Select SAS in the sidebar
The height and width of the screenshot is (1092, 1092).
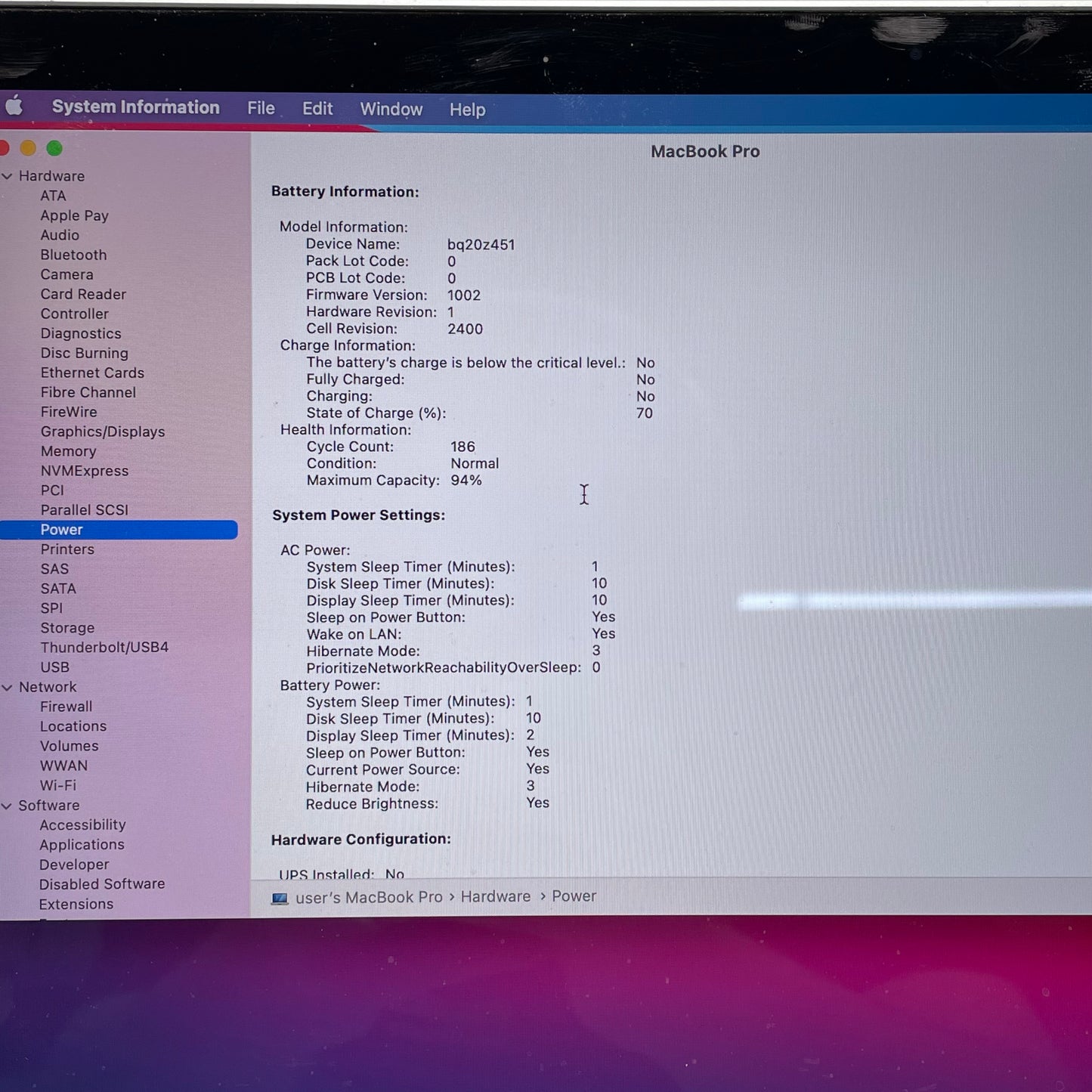[54, 569]
